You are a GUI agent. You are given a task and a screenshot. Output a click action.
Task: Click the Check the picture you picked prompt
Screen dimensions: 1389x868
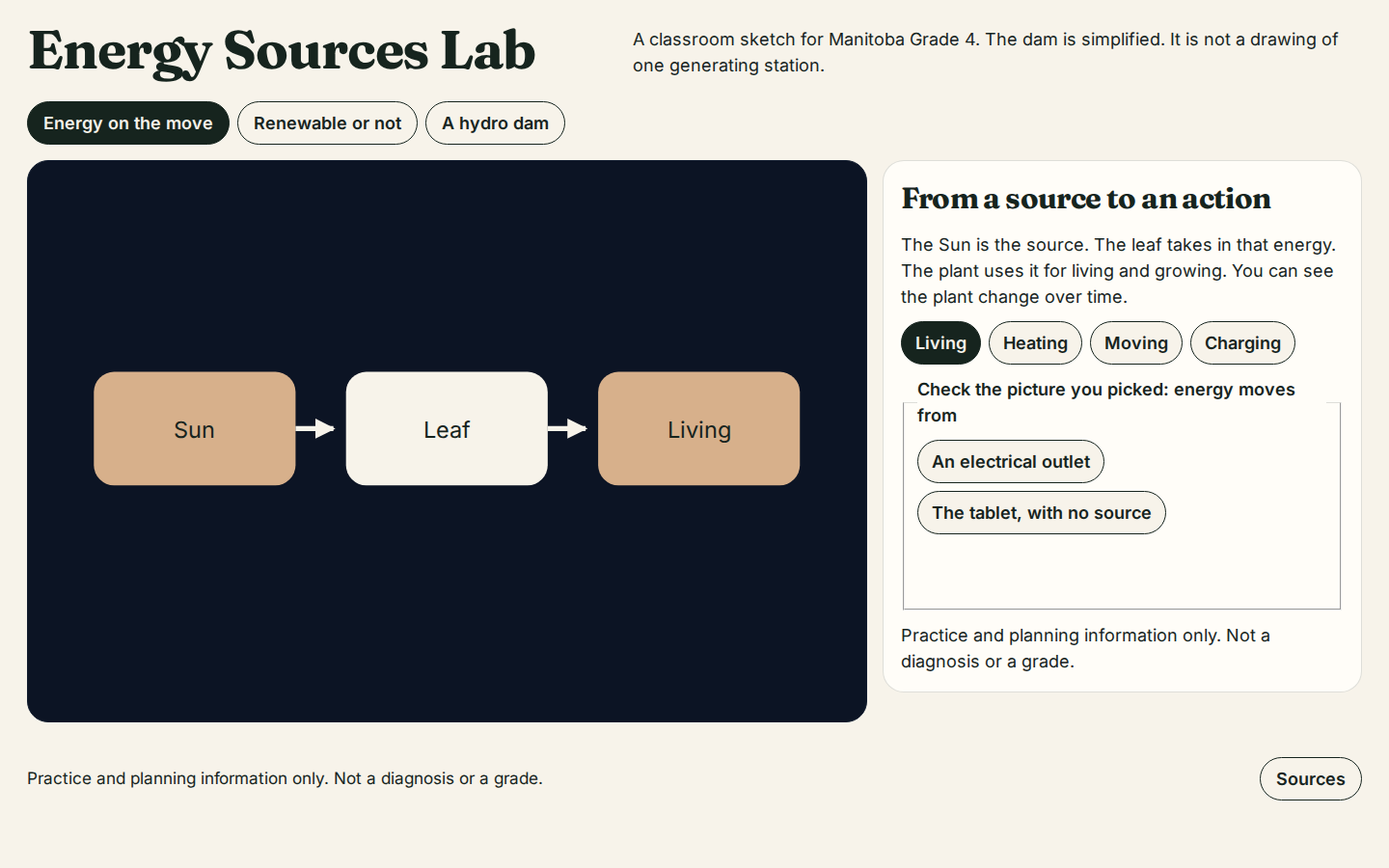click(x=1106, y=402)
